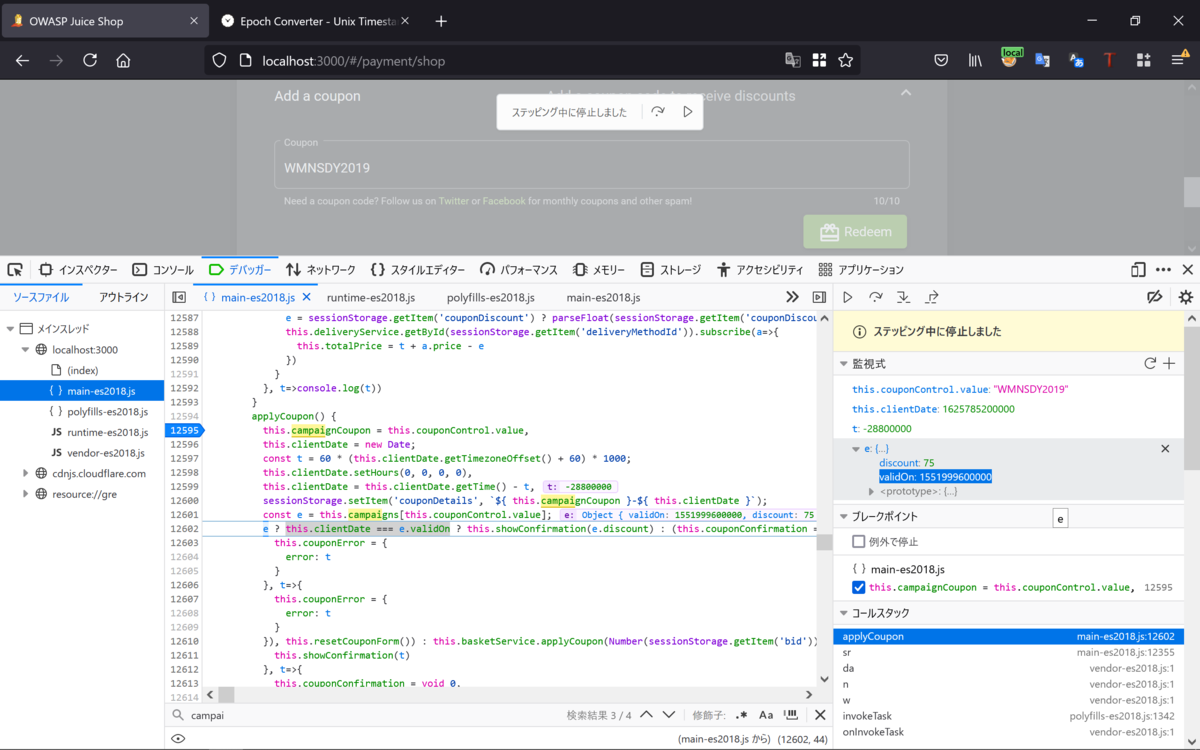Open the Style Editor tab
The height and width of the screenshot is (750, 1200).
click(418, 270)
